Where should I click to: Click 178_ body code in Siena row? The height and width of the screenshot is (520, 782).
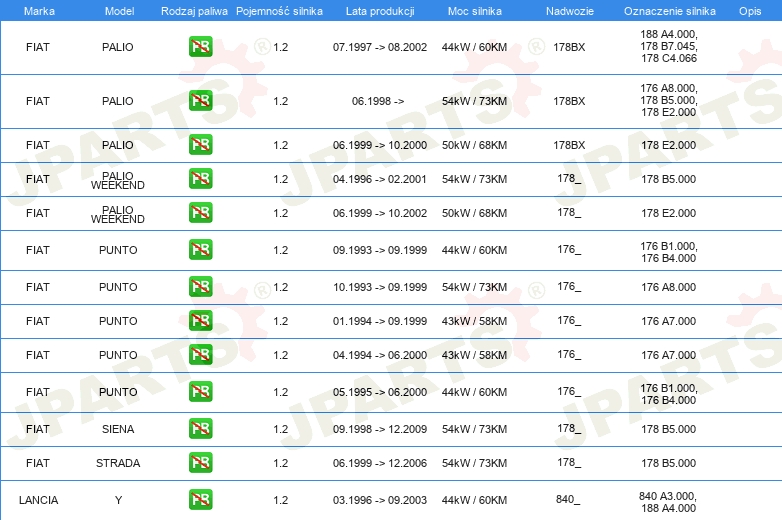click(569, 428)
